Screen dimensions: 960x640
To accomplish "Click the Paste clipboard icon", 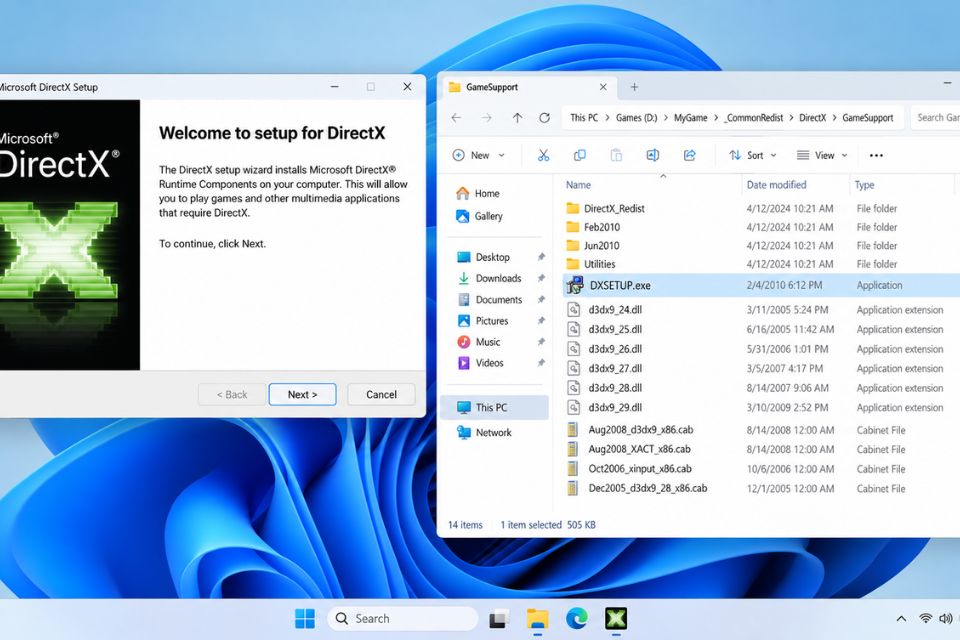I will tap(616, 156).
